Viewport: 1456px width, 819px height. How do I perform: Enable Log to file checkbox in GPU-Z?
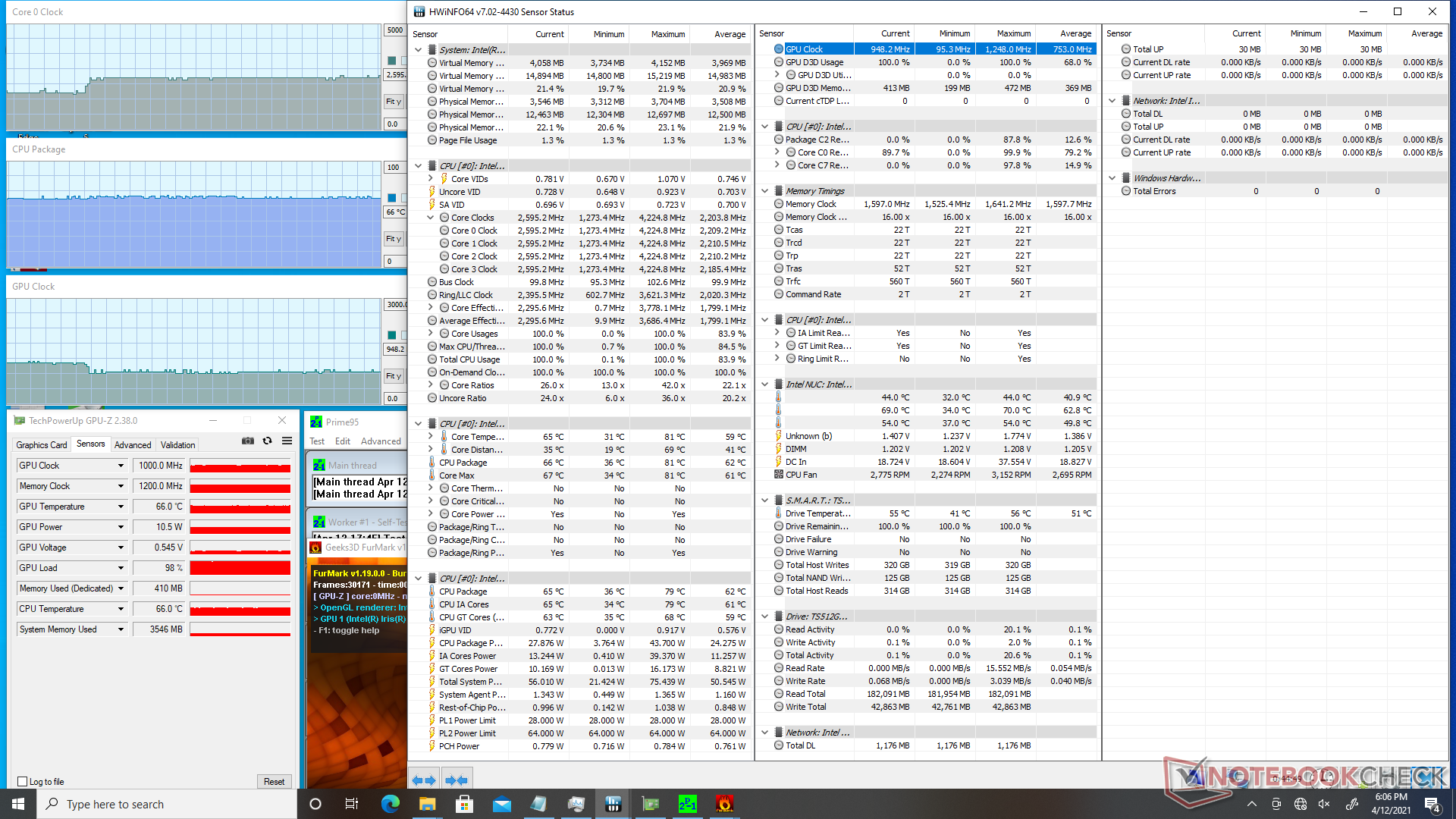23,781
